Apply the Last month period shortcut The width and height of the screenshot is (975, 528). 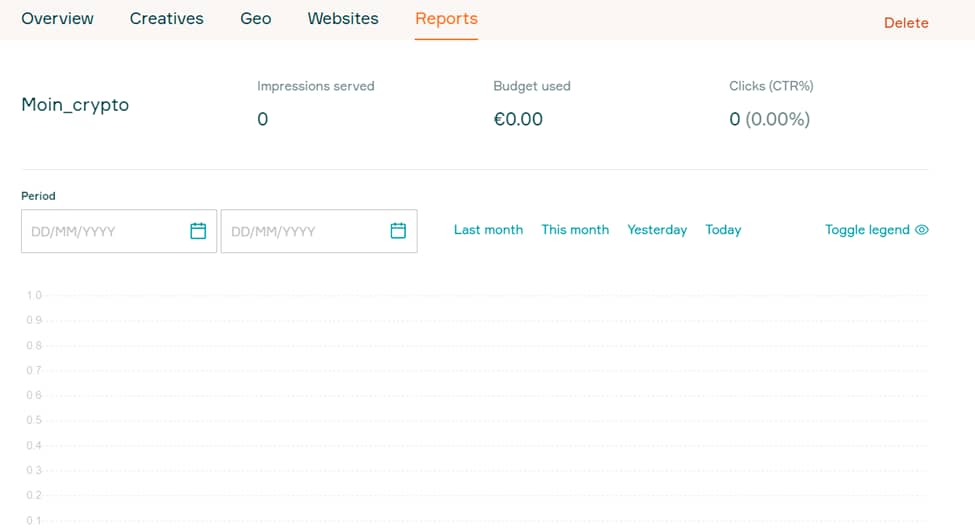[x=488, y=229]
